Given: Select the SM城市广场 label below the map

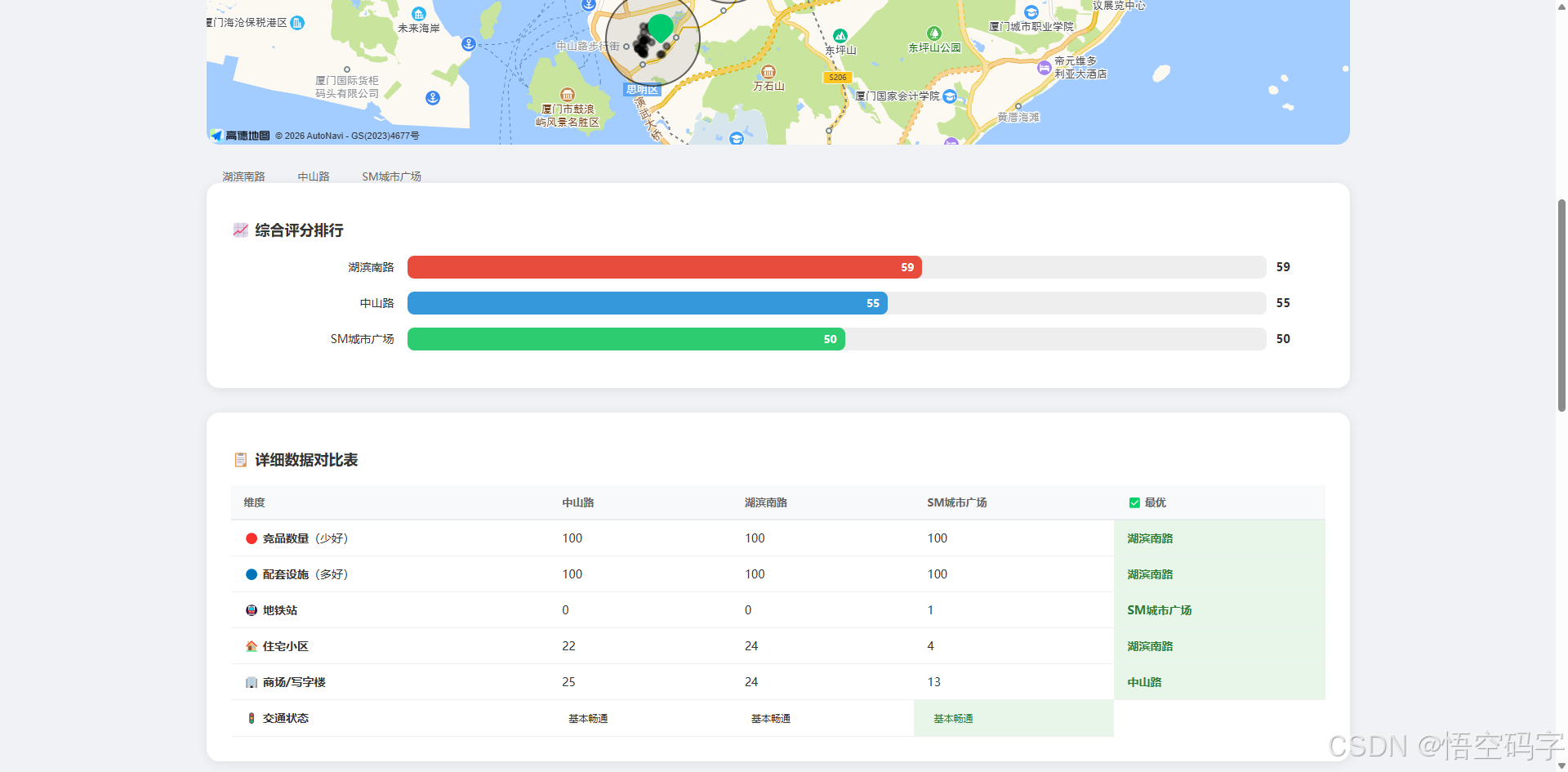Looking at the screenshot, I should point(391,176).
